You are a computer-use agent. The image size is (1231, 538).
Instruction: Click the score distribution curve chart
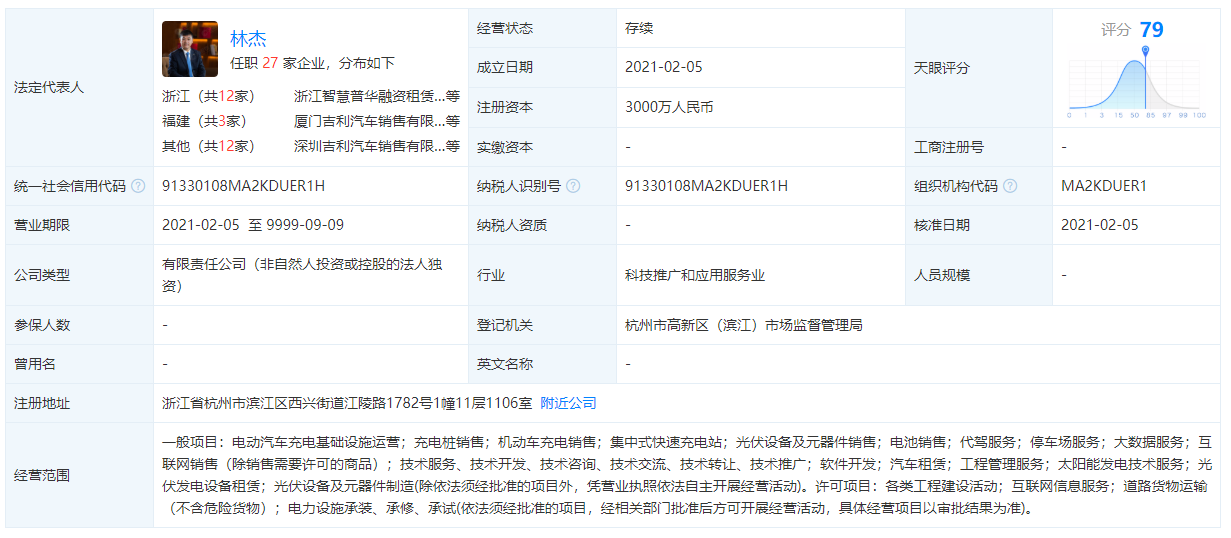(x=1134, y=87)
